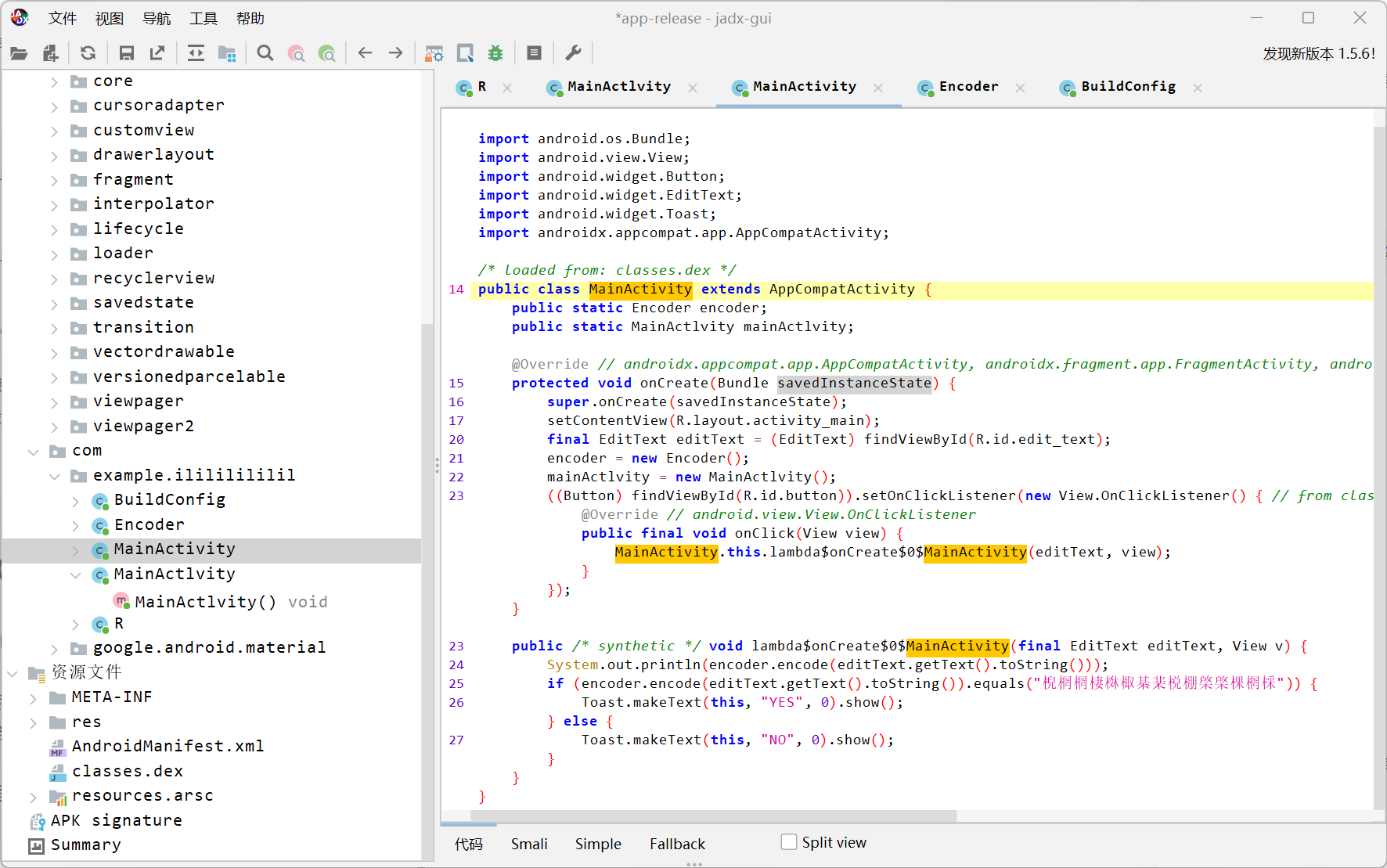1387x868 pixels.
Task: Collapse the com package
Action: (x=34, y=452)
